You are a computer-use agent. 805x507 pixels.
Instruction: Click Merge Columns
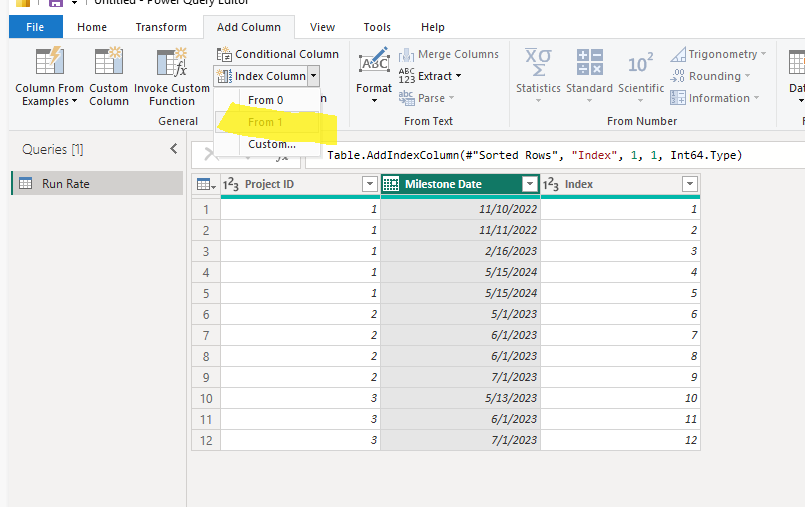pos(448,54)
